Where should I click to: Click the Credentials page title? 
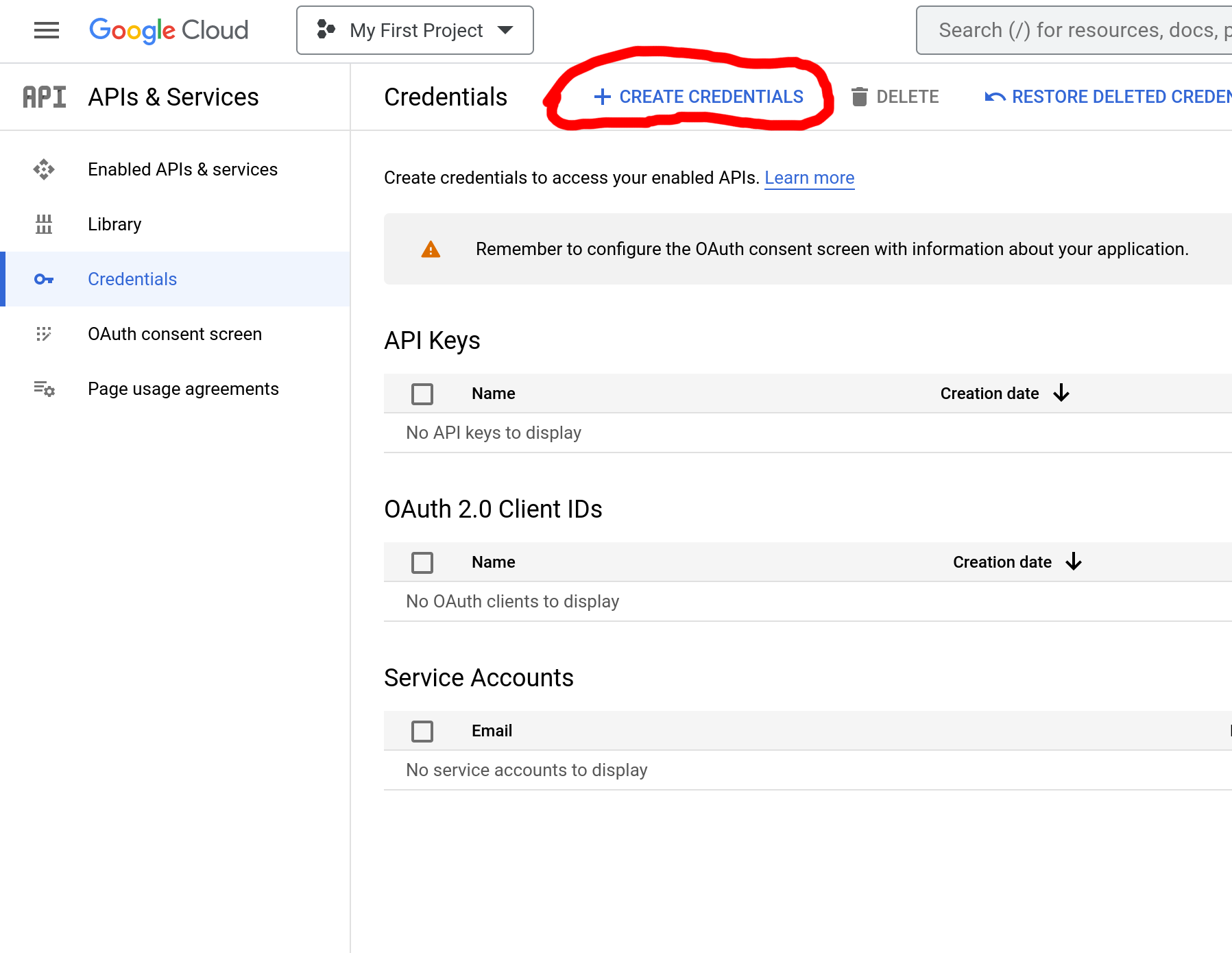point(446,97)
